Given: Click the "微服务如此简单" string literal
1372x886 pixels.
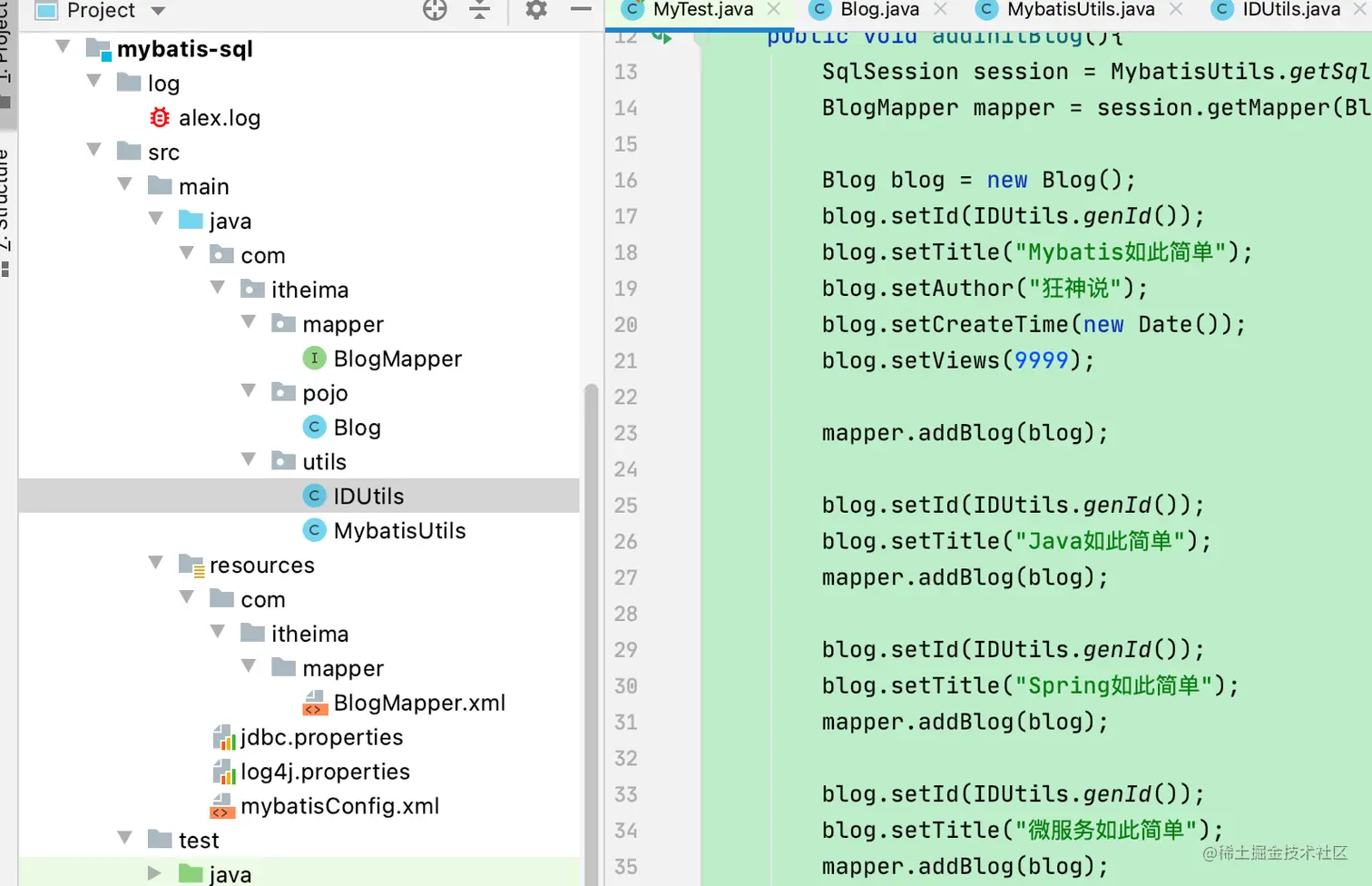Looking at the screenshot, I should point(1107,830).
